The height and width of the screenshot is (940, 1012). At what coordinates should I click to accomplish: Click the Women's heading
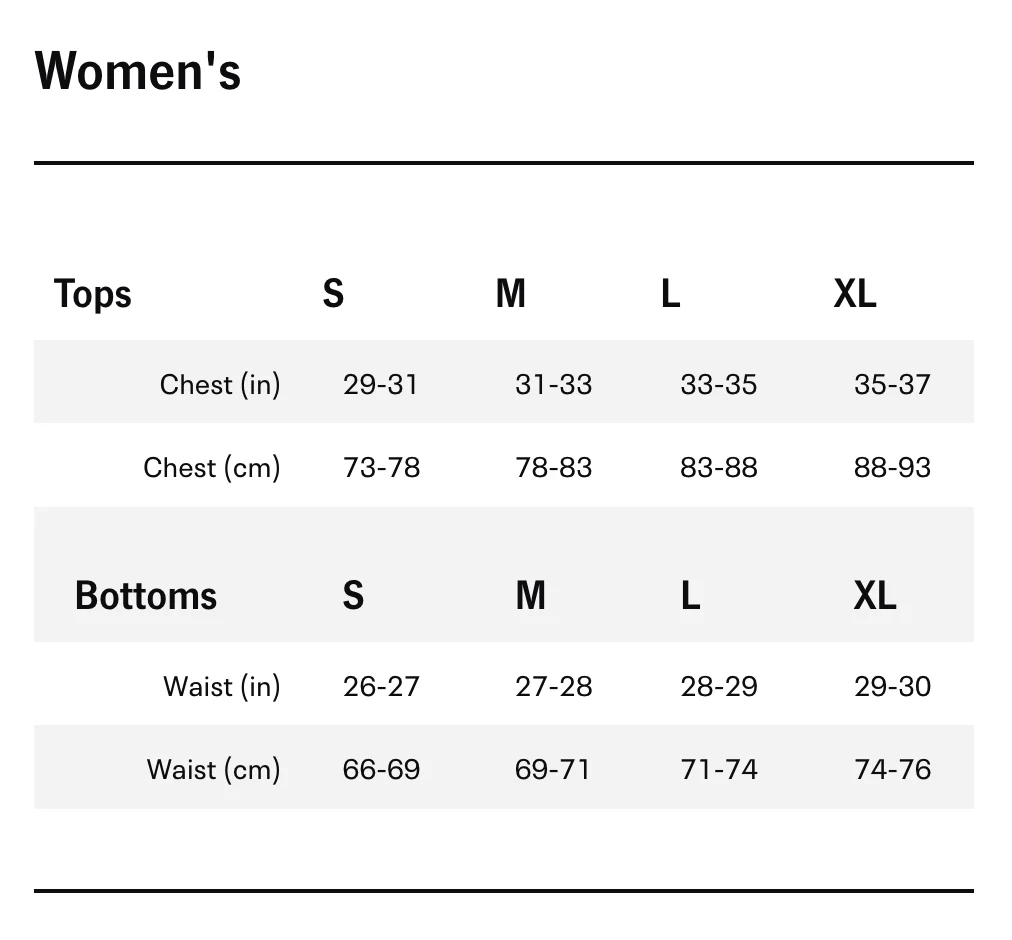tap(138, 72)
